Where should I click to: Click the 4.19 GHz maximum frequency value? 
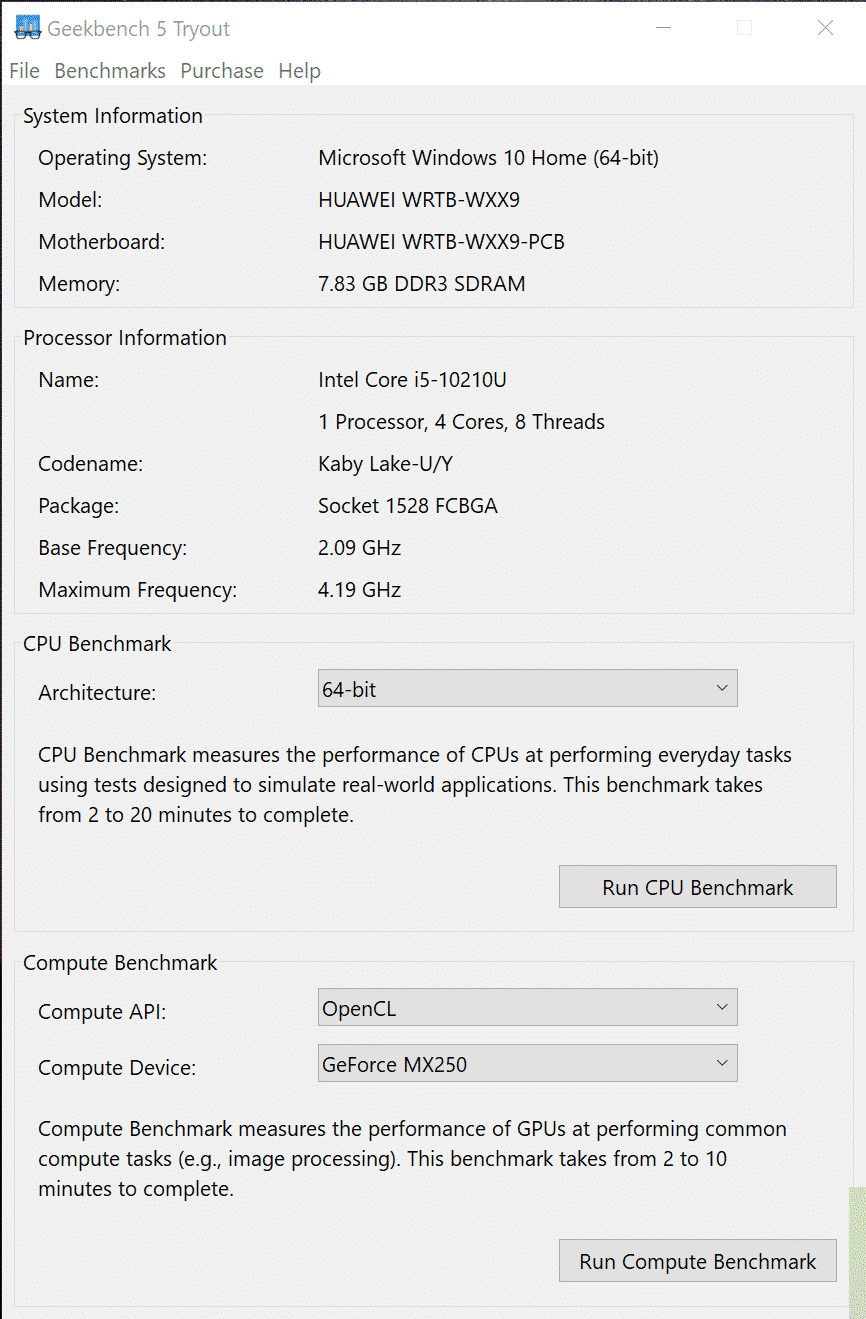click(x=359, y=590)
